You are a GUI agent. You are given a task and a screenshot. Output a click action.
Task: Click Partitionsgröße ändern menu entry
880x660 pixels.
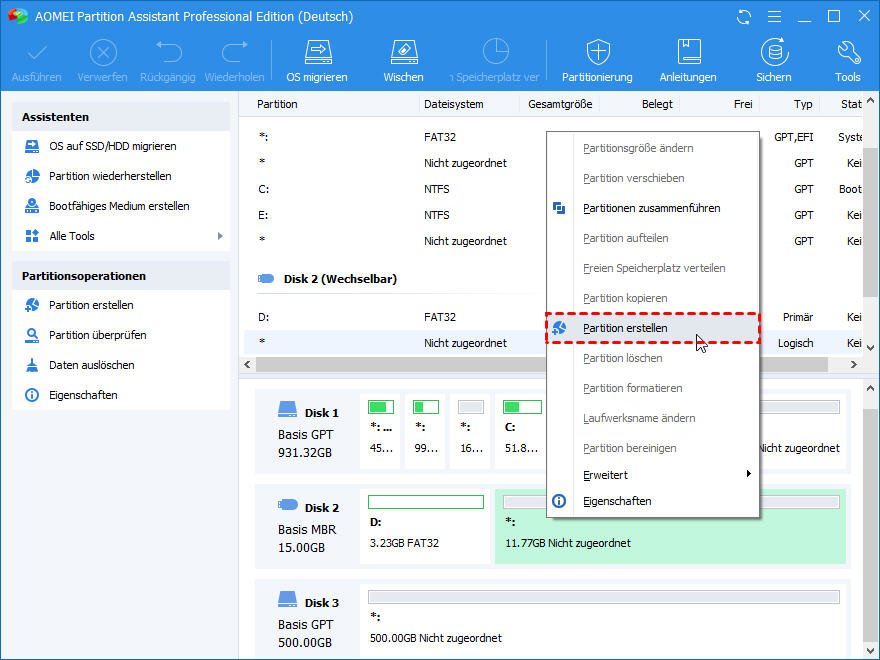pyautogui.click(x=653, y=148)
